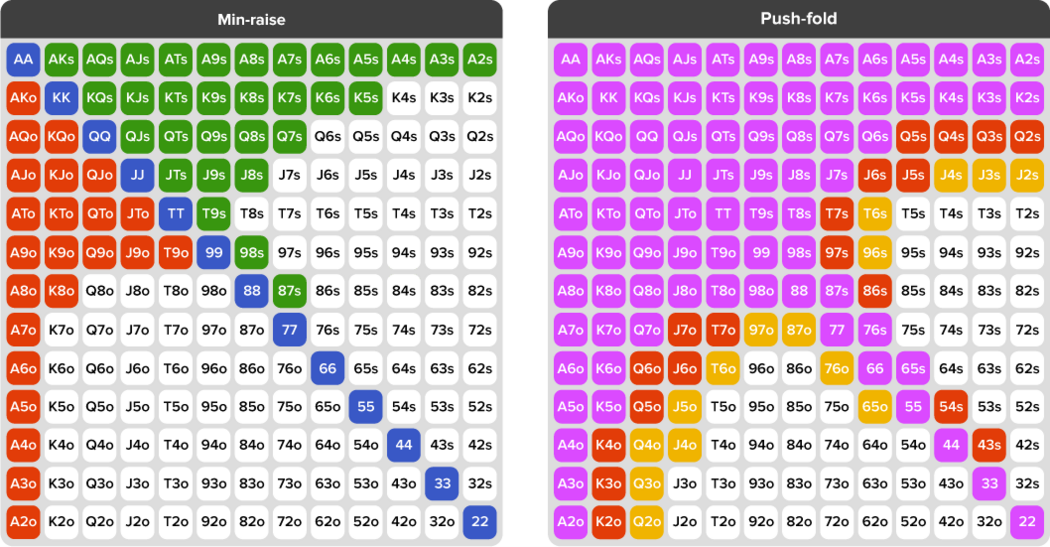Select the white T5s cell in Push-fold
1050x547 pixels.
click(913, 214)
